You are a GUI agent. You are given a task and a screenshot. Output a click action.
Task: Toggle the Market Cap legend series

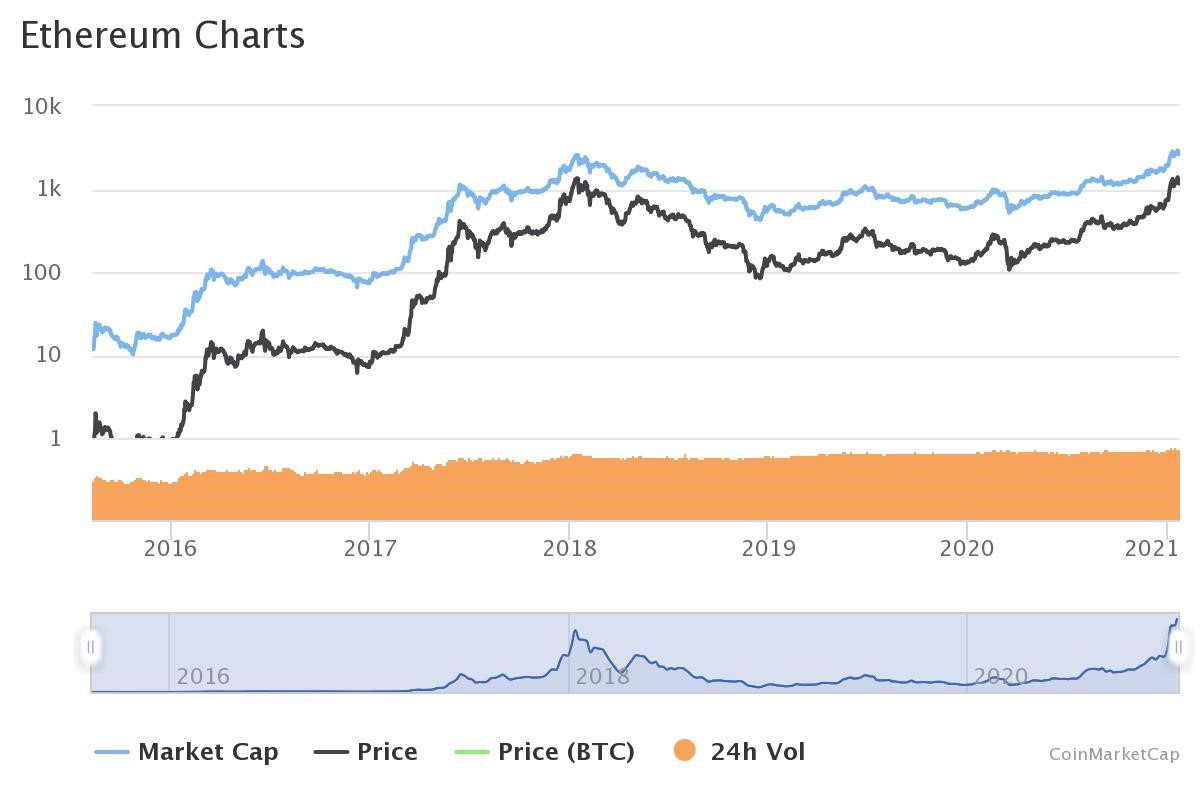207,751
